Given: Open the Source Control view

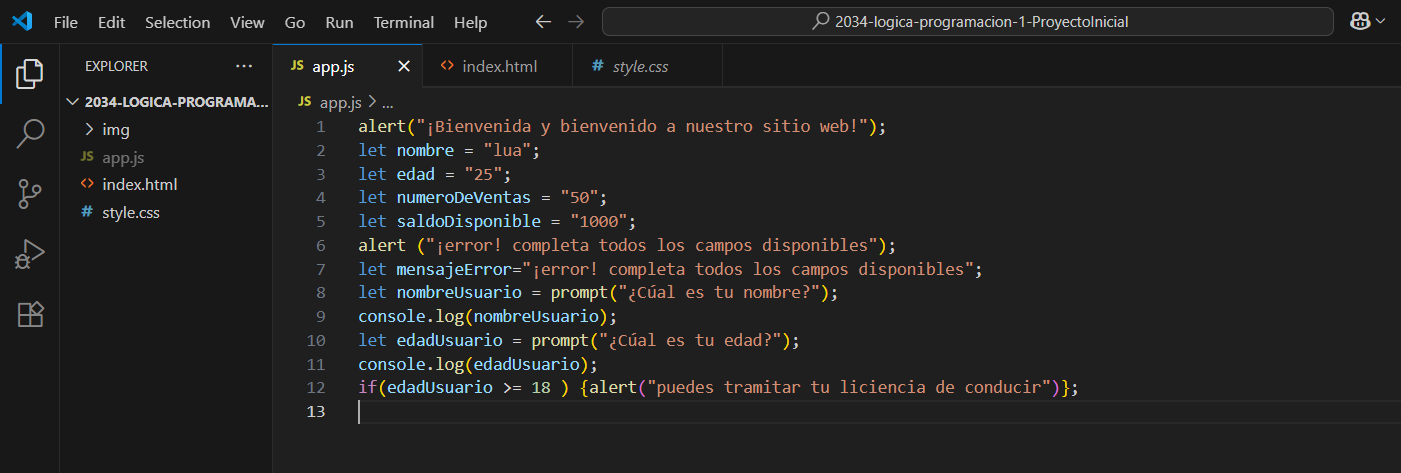Looking at the screenshot, I should pos(30,193).
